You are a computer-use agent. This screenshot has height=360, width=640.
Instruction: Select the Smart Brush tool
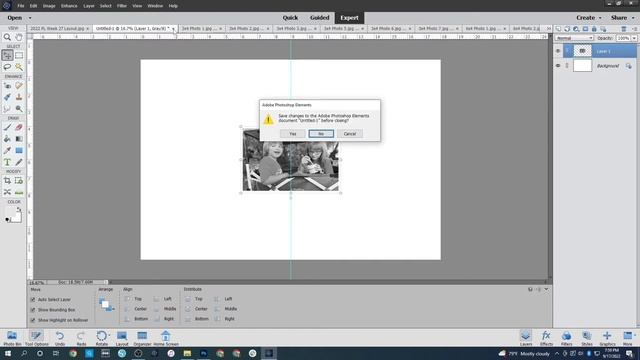(7, 97)
